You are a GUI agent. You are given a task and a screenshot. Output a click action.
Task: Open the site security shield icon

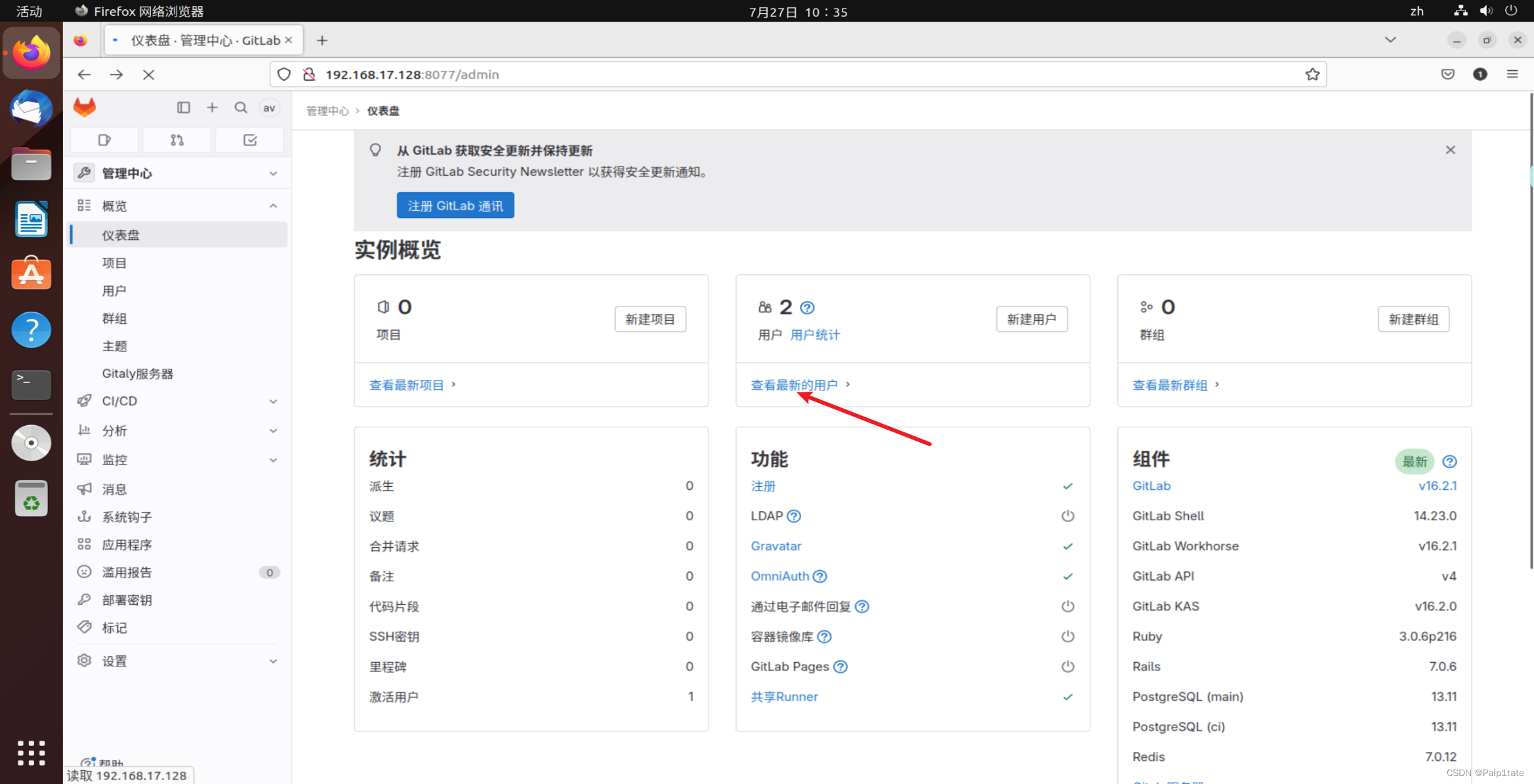(x=284, y=75)
